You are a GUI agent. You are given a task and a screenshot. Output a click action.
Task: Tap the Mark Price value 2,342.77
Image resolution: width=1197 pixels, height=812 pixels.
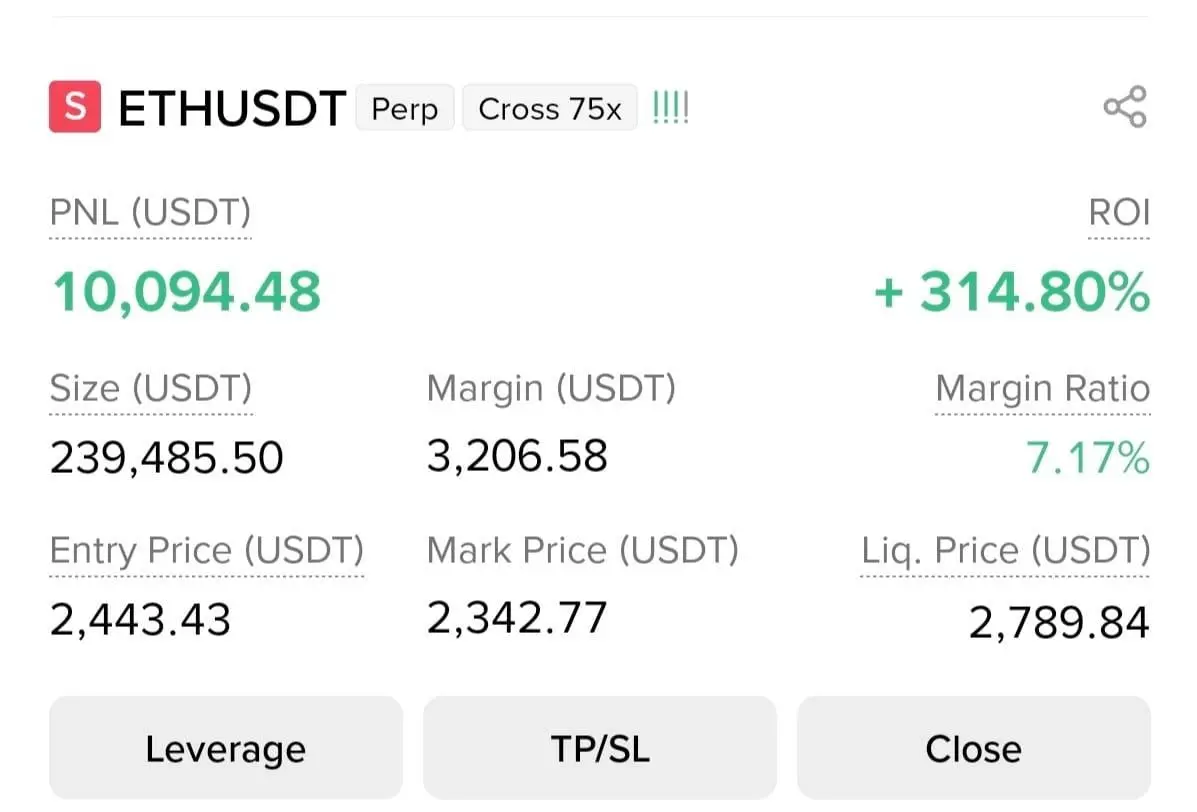pyautogui.click(x=517, y=617)
